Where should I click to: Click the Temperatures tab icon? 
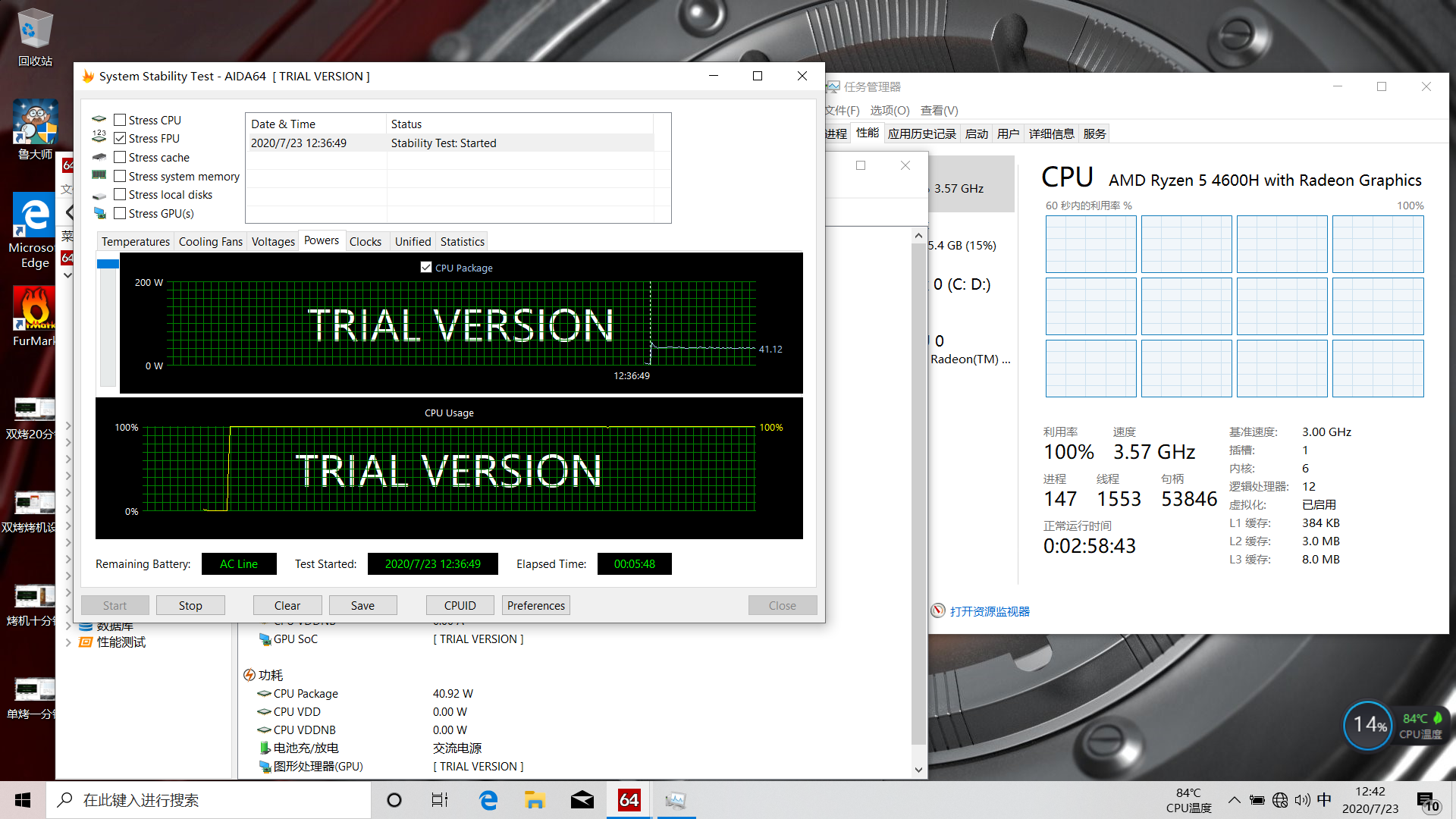(x=135, y=241)
